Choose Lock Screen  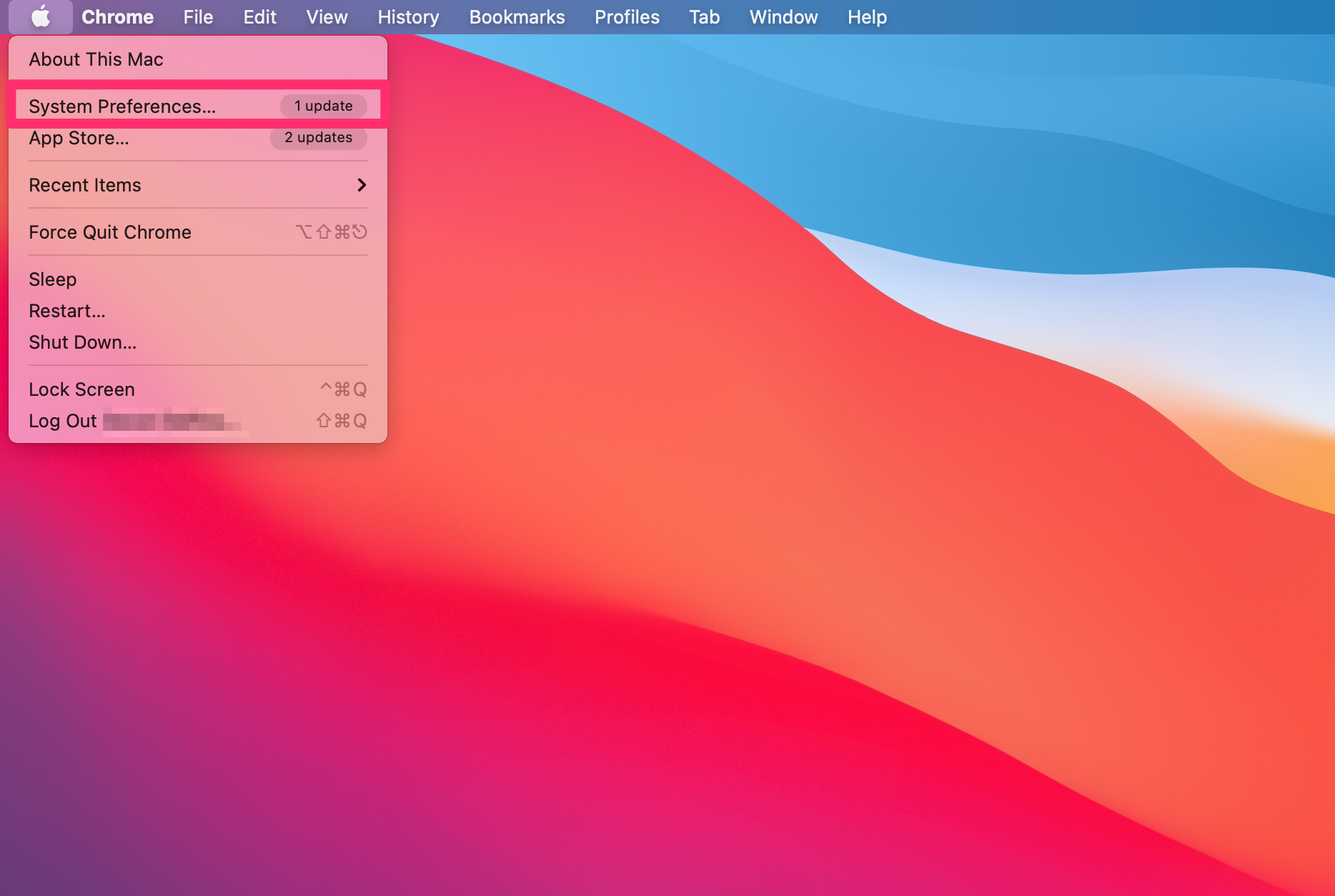198,389
